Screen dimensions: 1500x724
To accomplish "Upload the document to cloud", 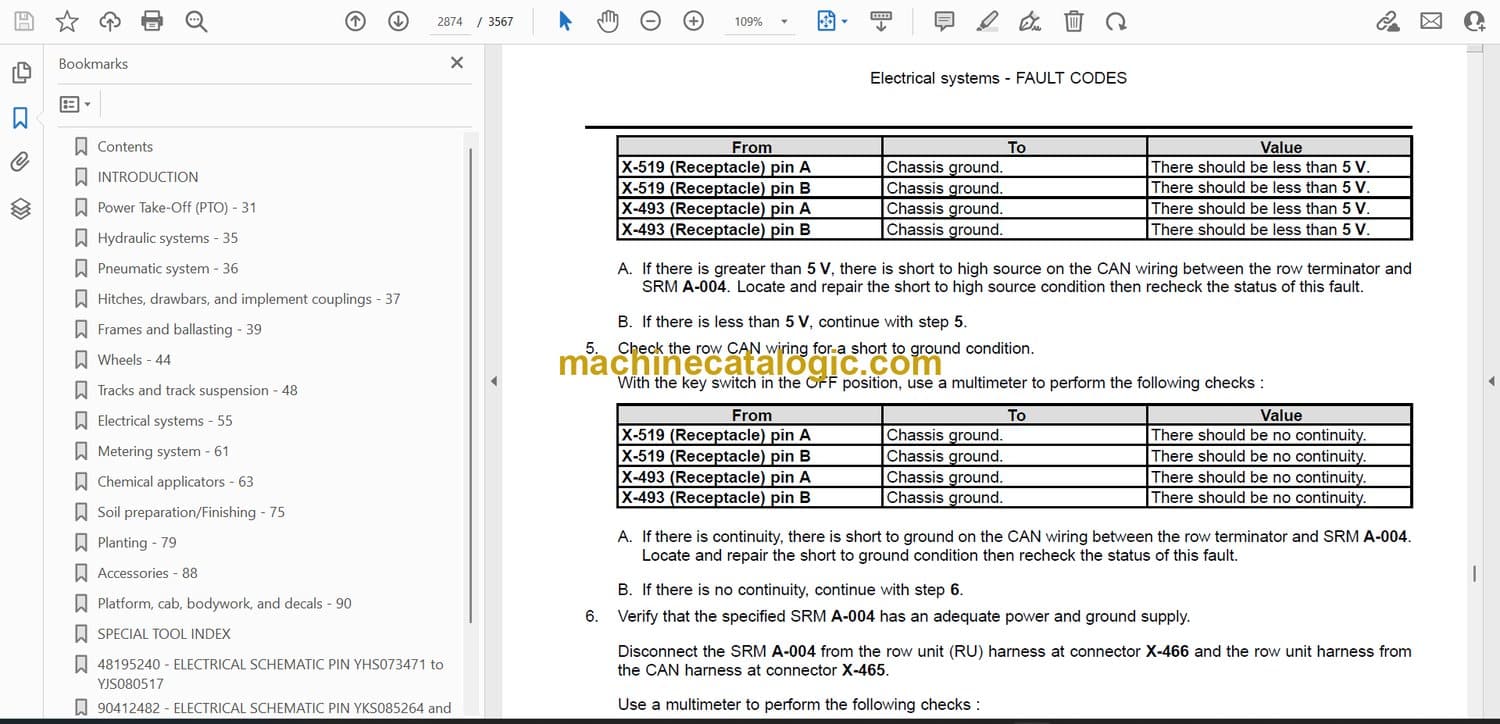I will [x=110, y=21].
